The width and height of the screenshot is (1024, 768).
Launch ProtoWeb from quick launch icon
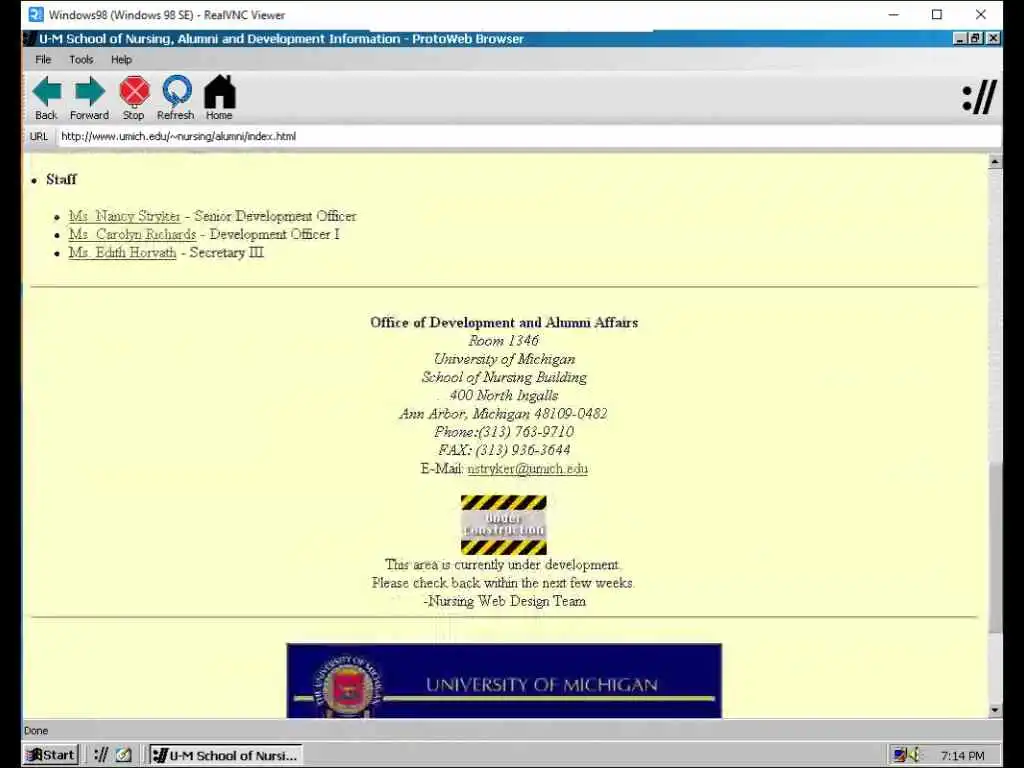[101, 755]
